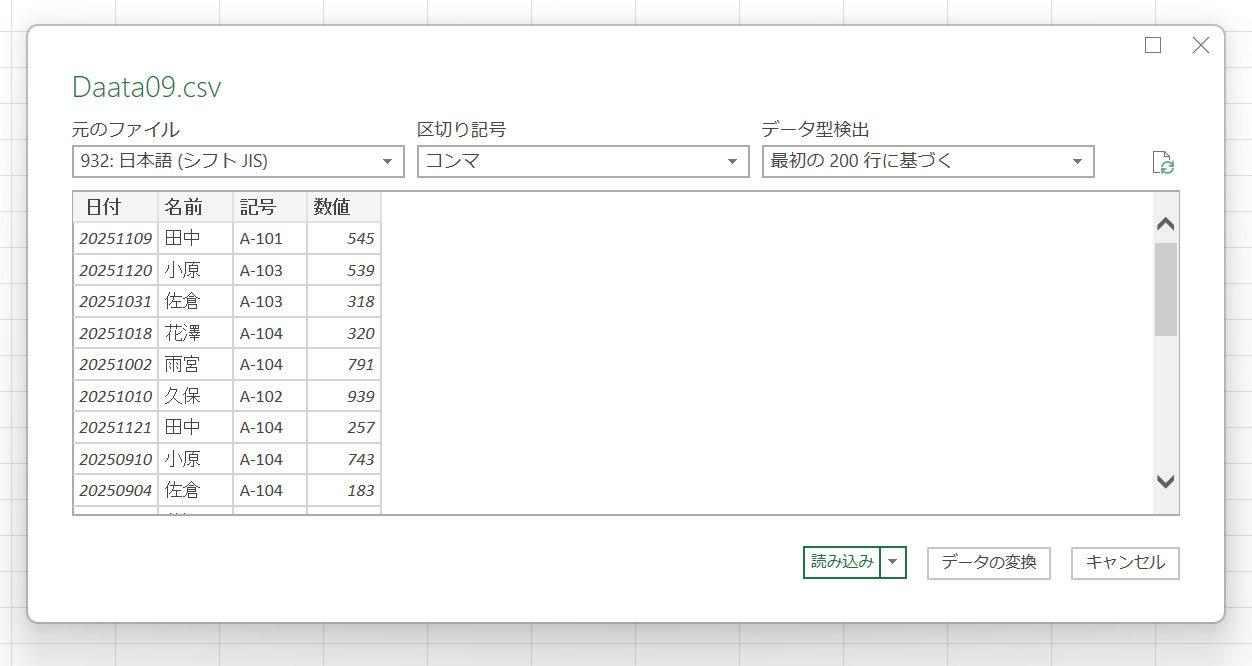
Task: Click the 花澤 name cell
Action: pyautogui.click(x=195, y=334)
